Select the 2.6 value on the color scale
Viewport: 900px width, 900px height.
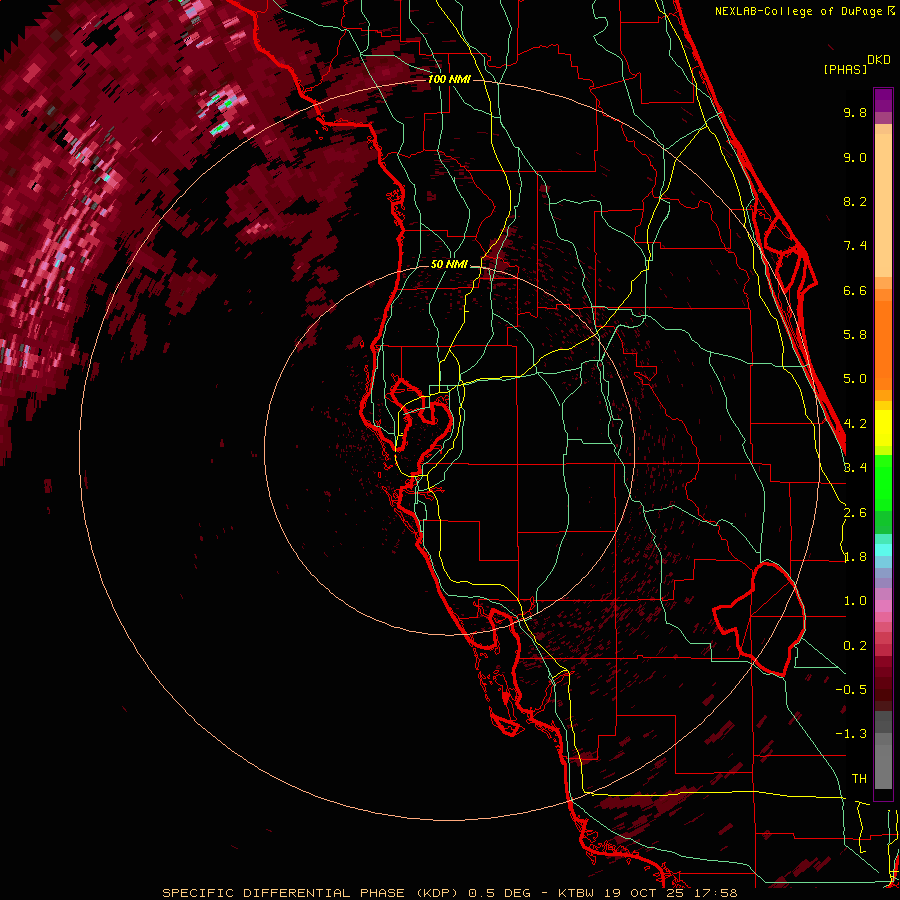(x=855, y=513)
